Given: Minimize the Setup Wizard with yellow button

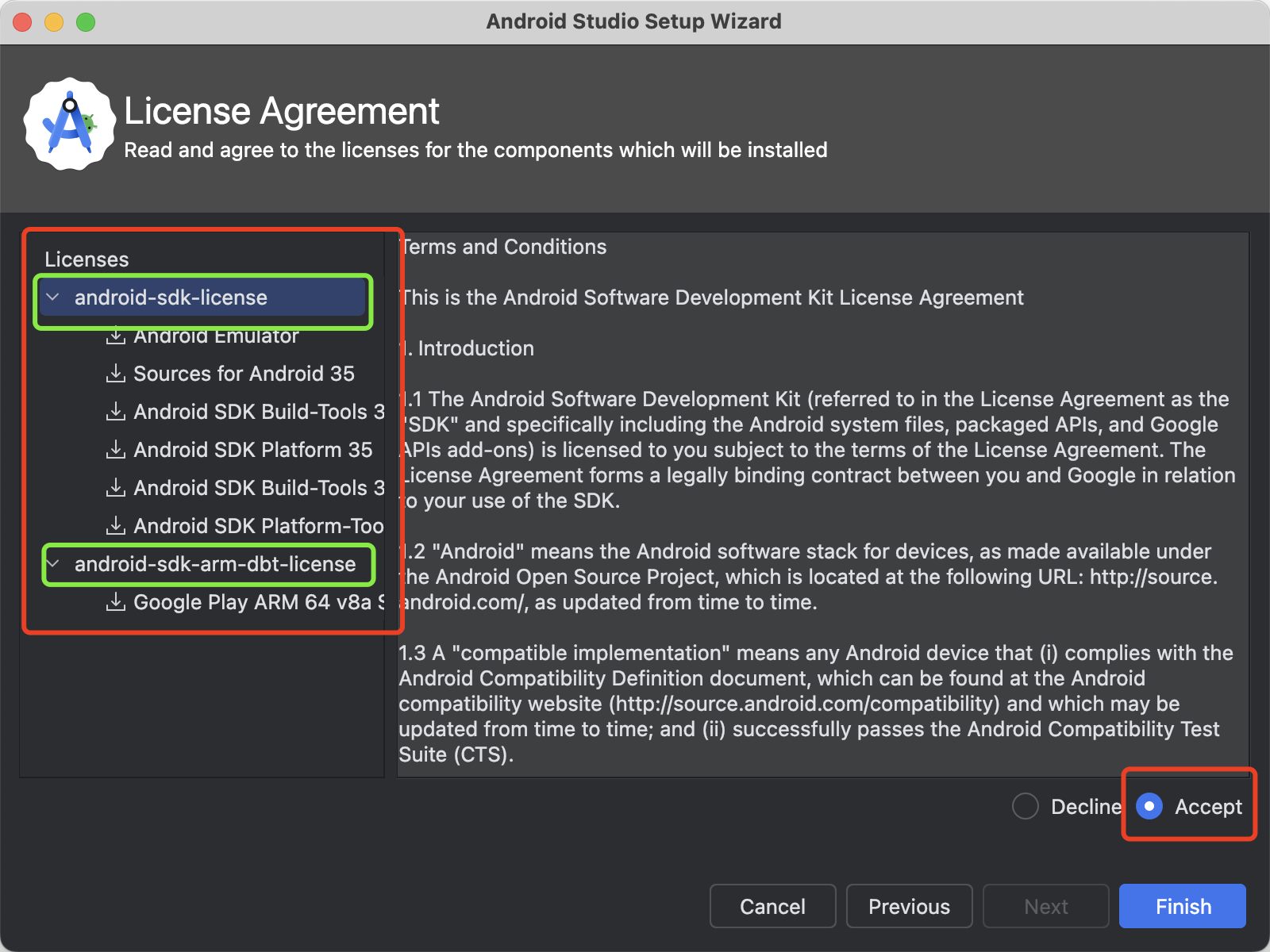Looking at the screenshot, I should [54, 22].
